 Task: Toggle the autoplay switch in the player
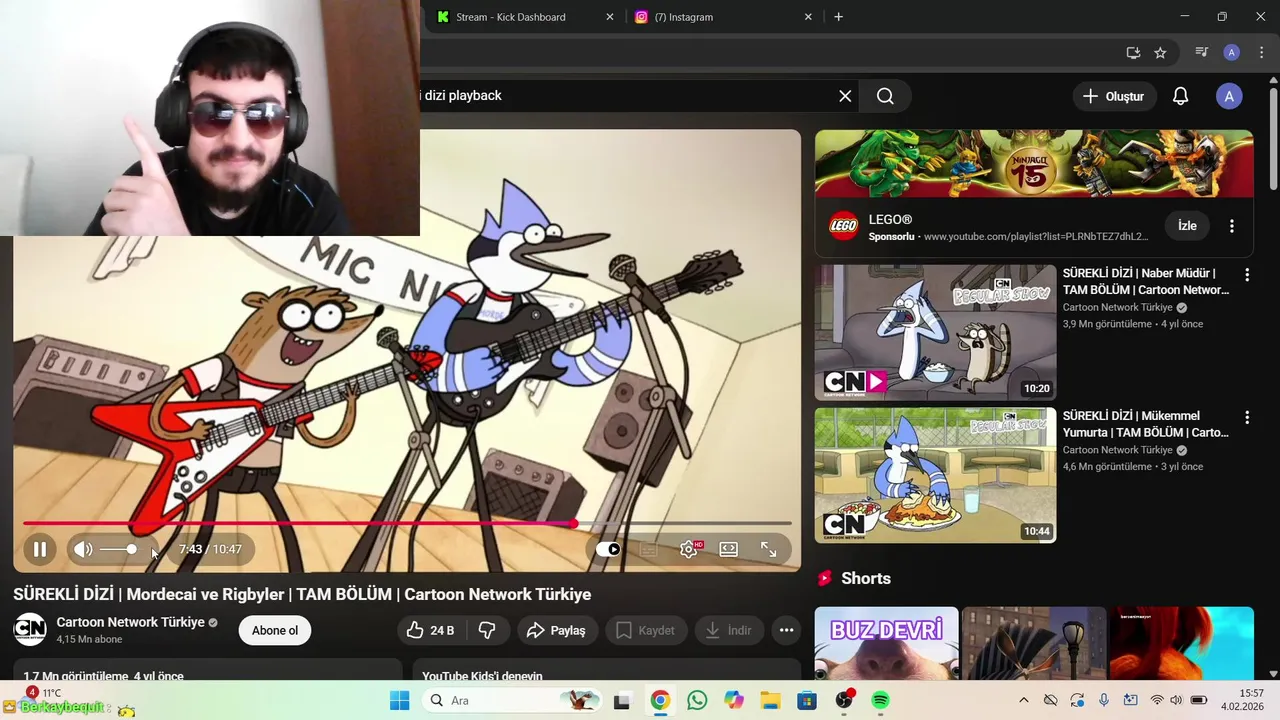coord(608,549)
